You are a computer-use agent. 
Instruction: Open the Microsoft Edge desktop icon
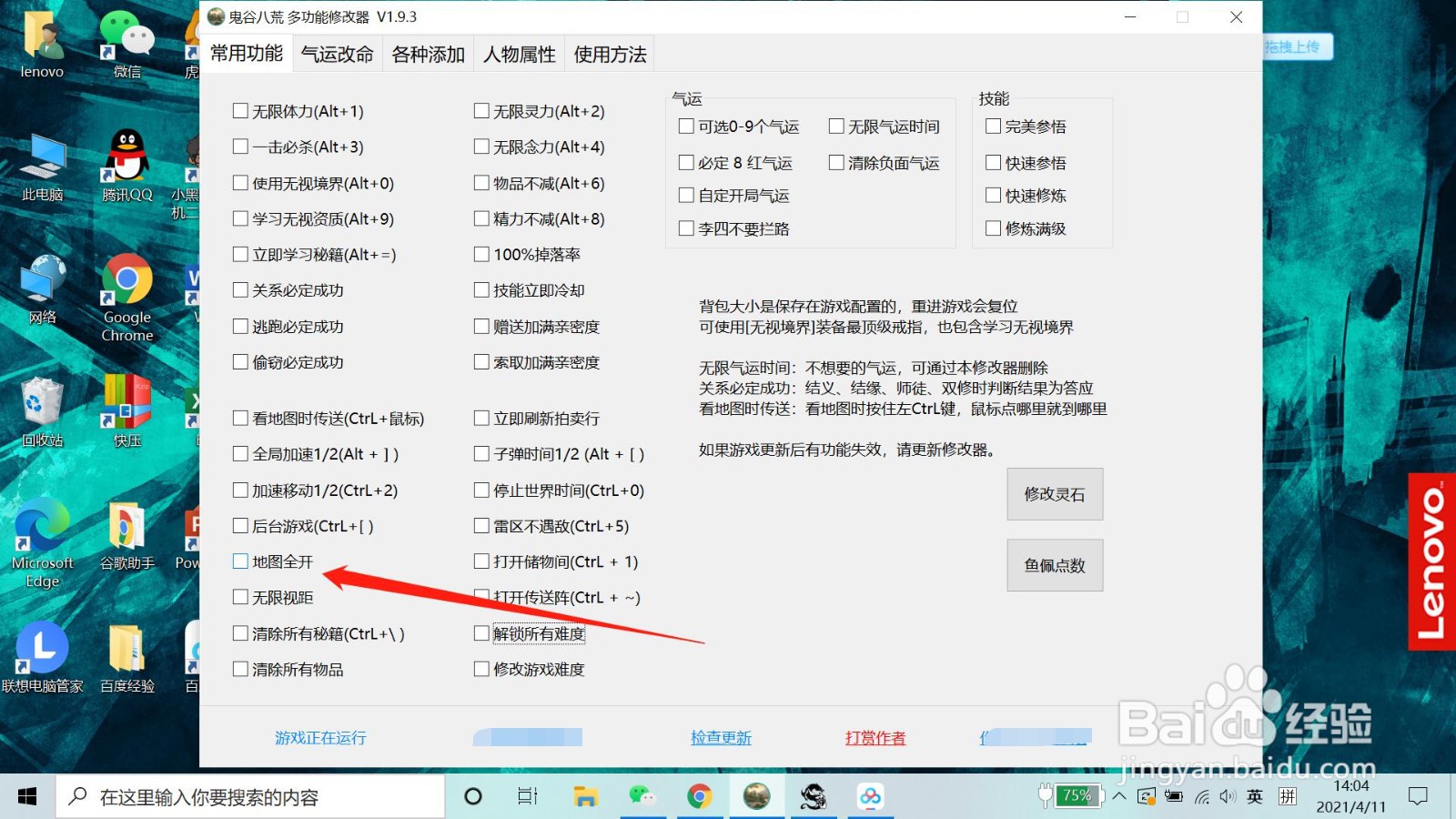42,543
